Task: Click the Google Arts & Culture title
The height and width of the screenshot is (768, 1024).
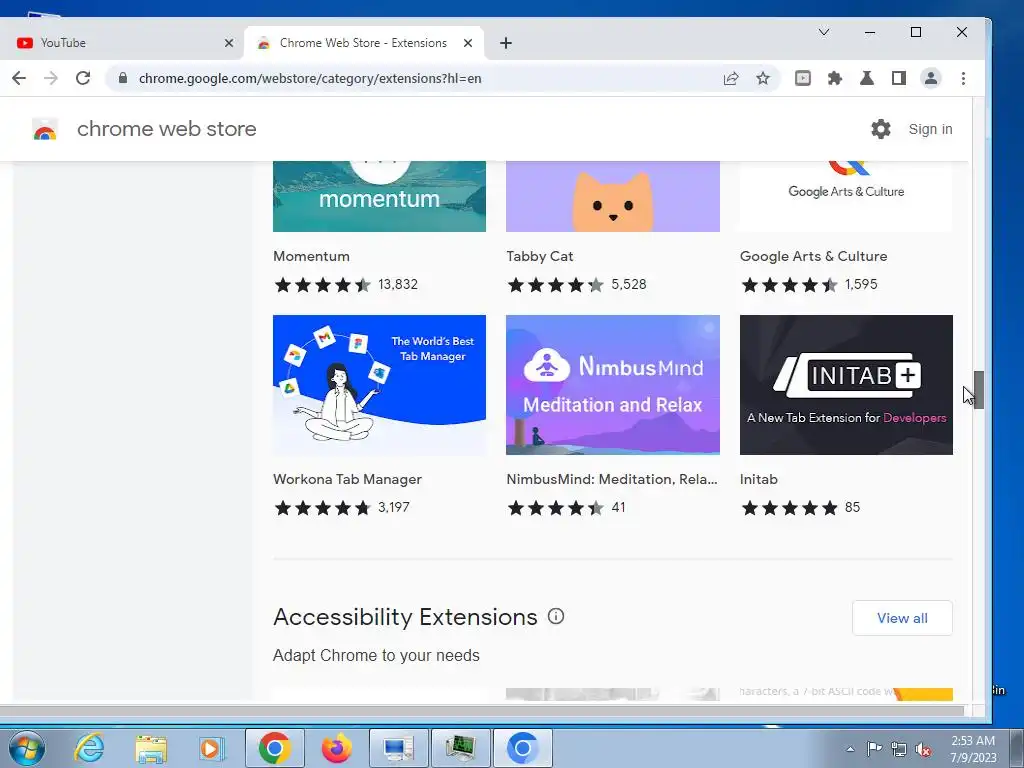Action: 814,256
